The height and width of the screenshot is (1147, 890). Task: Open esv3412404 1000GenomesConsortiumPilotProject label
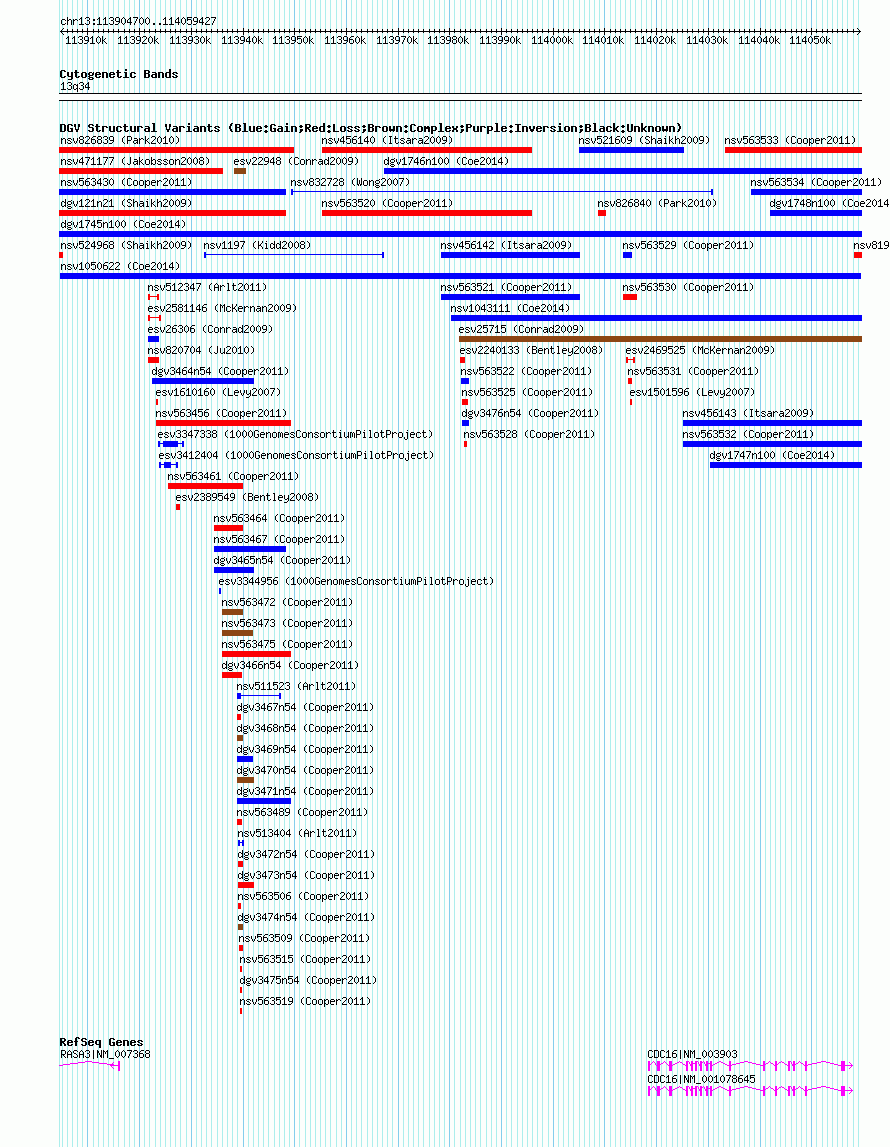click(x=296, y=456)
